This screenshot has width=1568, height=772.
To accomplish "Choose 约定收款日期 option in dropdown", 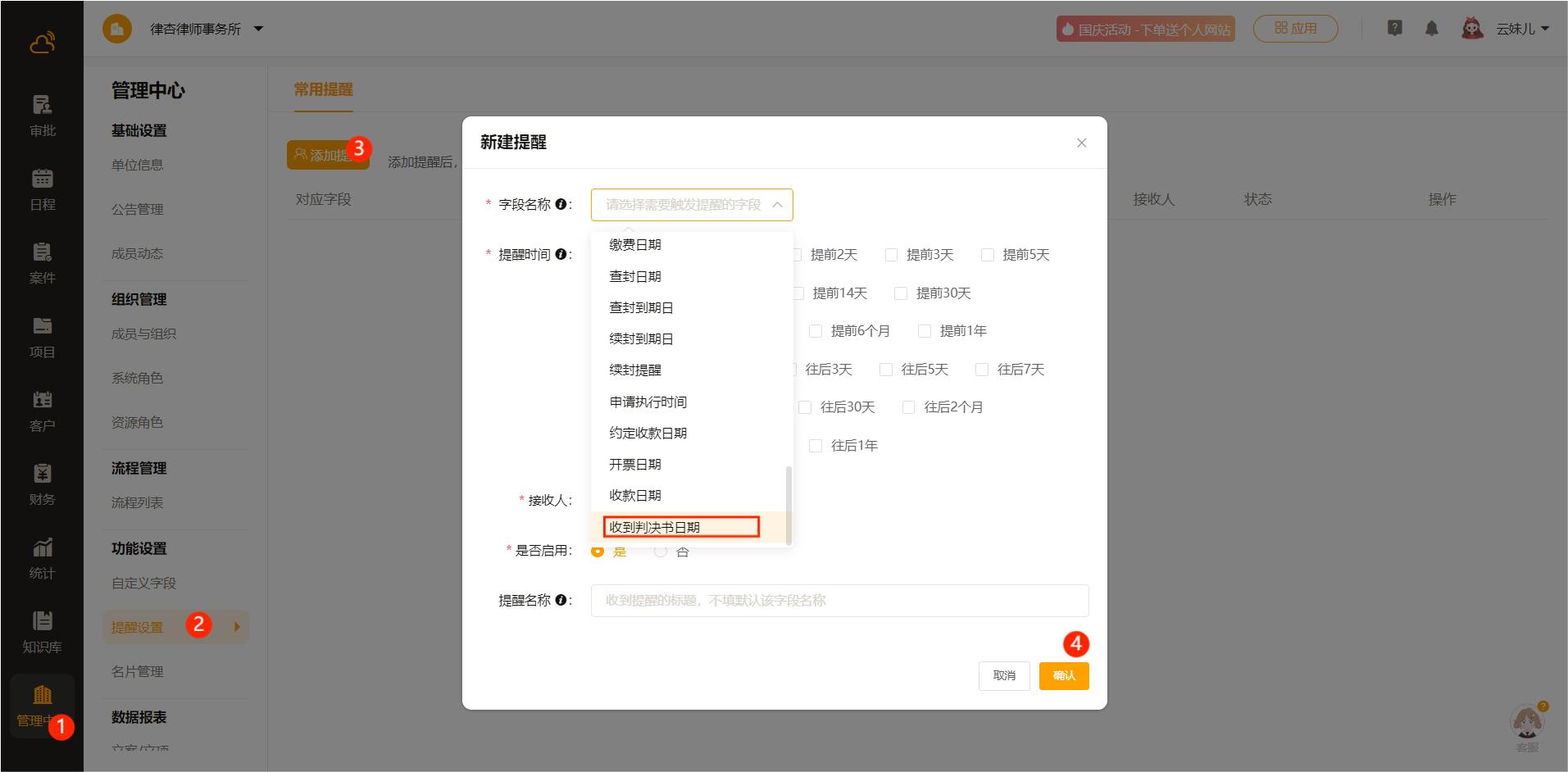I will tap(648, 434).
